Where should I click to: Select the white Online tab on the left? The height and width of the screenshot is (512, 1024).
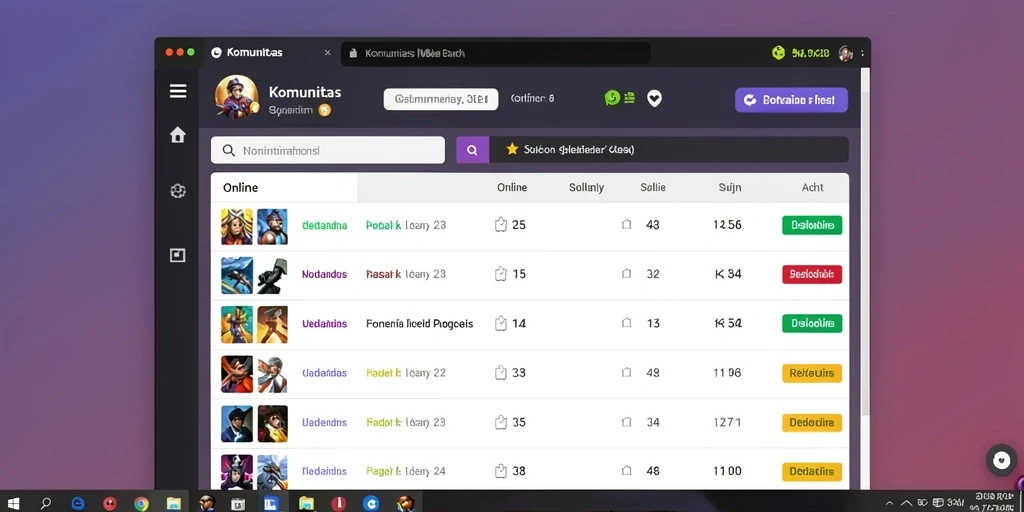(x=284, y=187)
